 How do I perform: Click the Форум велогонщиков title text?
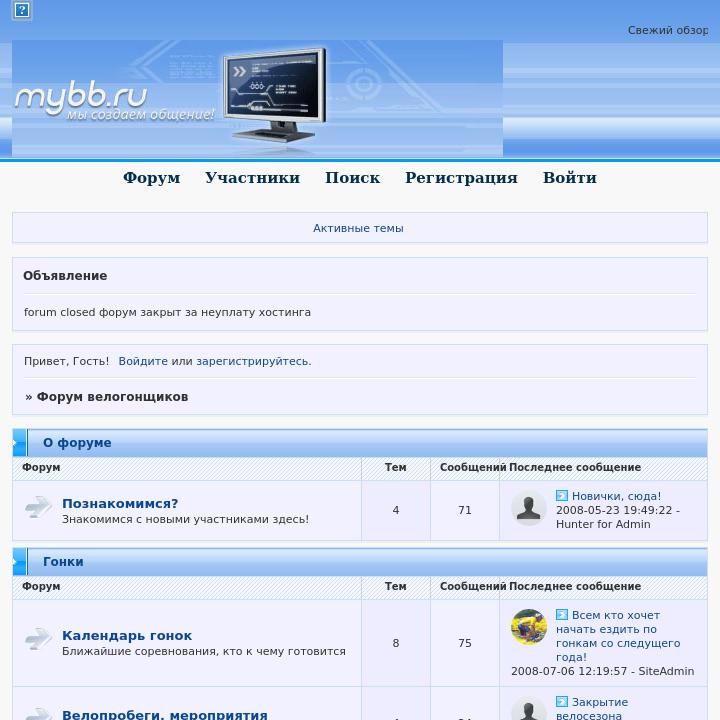pyautogui.click(x=112, y=397)
